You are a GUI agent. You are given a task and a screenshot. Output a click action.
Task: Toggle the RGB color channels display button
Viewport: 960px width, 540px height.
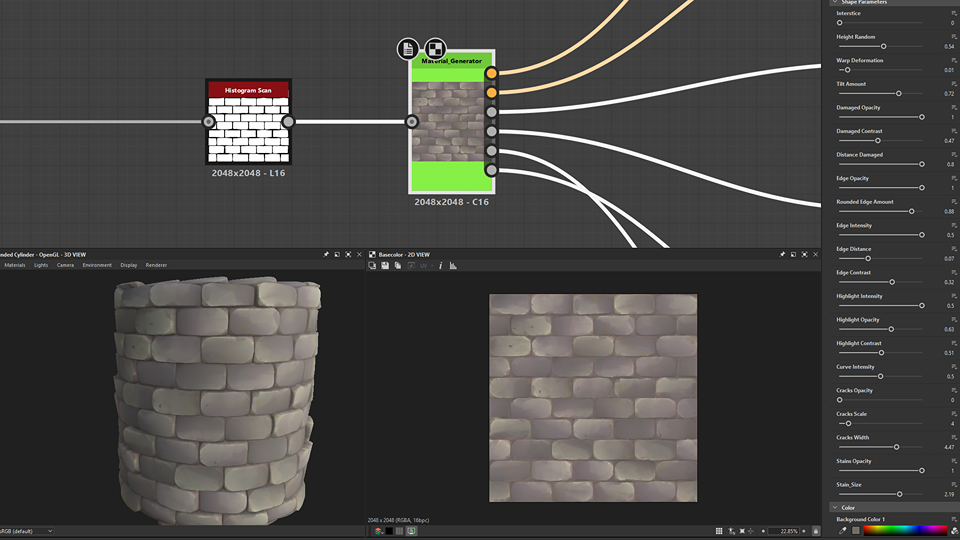pos(379,531)
